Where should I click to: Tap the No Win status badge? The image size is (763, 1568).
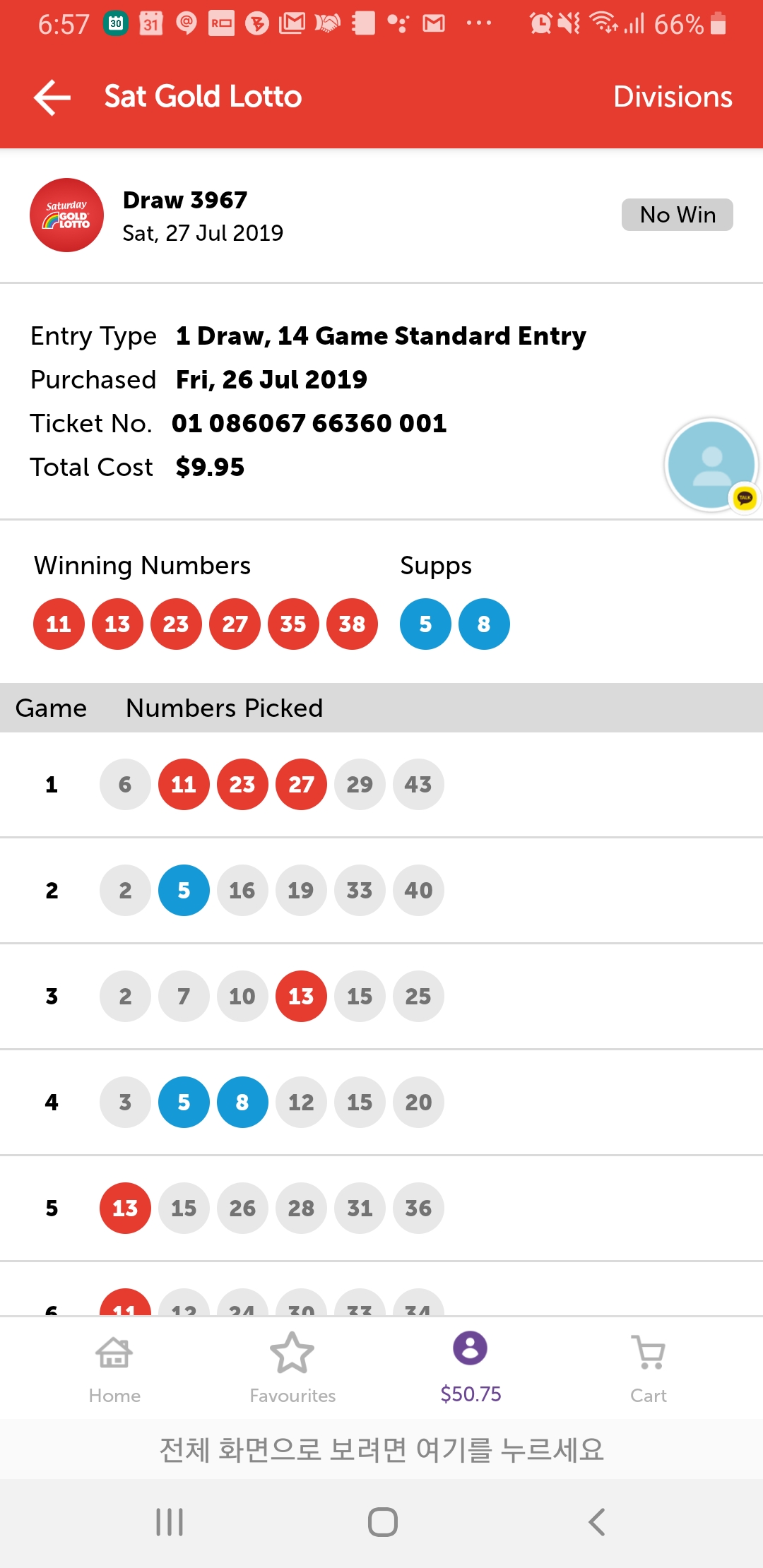tap(677, 215)
